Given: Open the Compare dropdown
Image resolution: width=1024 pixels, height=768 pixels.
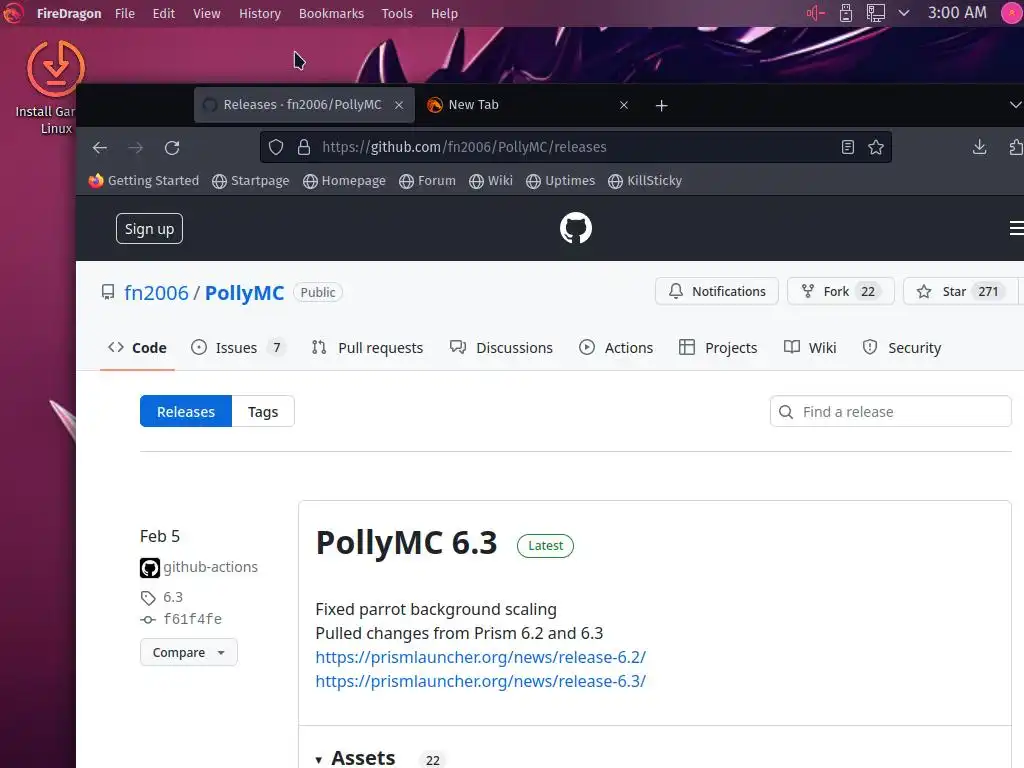Looking at the screenshot, I should 189,652.
